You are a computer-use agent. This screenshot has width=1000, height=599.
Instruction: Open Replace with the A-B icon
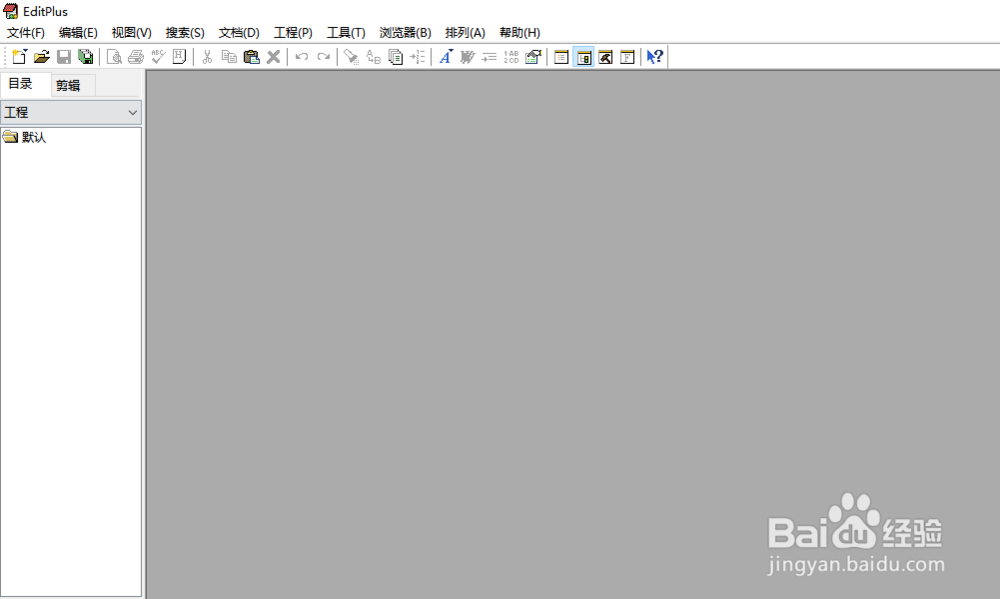pos(373,57)
